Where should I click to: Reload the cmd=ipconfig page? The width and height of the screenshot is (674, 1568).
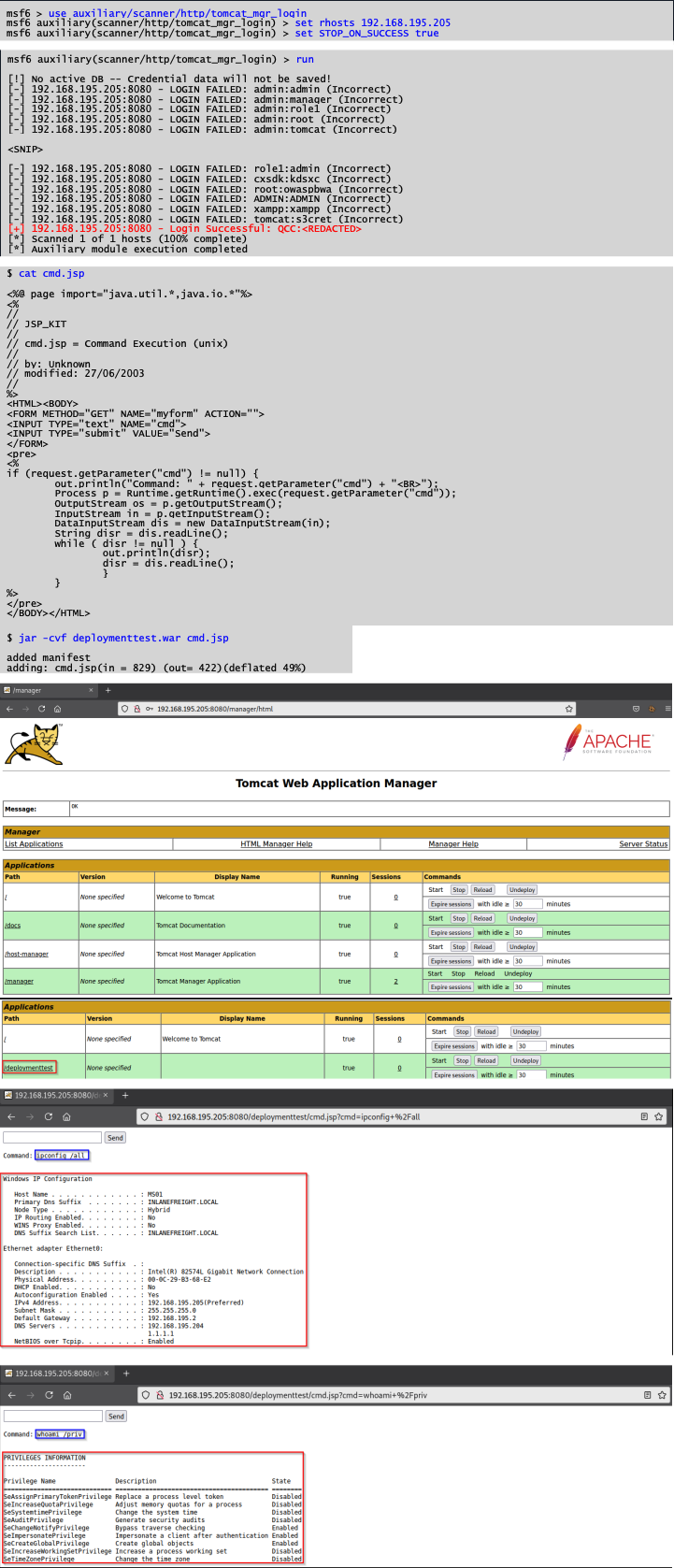click(x=49, y=1116)
